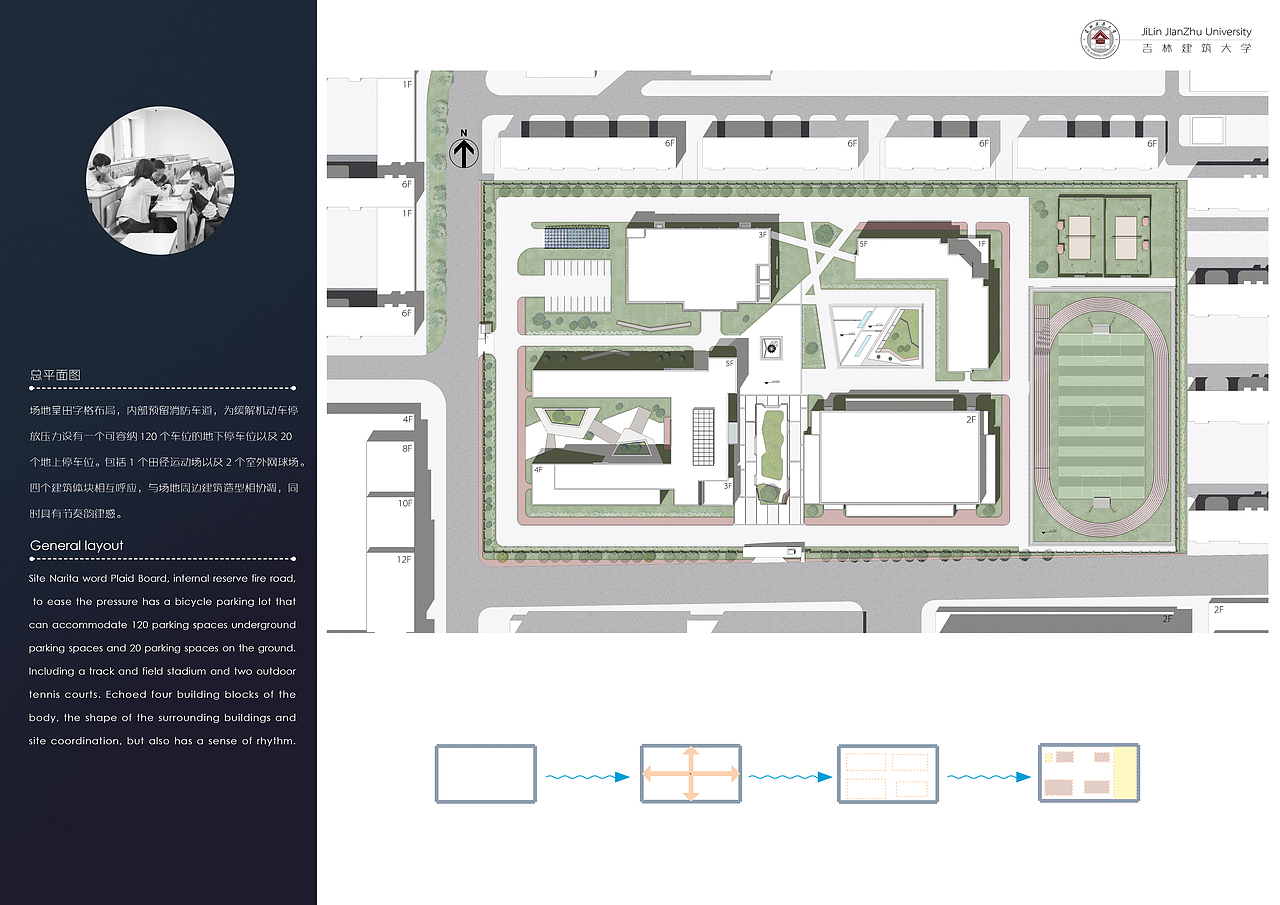This screenshot has width=1280, height=905.
Task: Click the Chinese name '吉林建筑大学' under the logo
Action: pos(1196,48)
